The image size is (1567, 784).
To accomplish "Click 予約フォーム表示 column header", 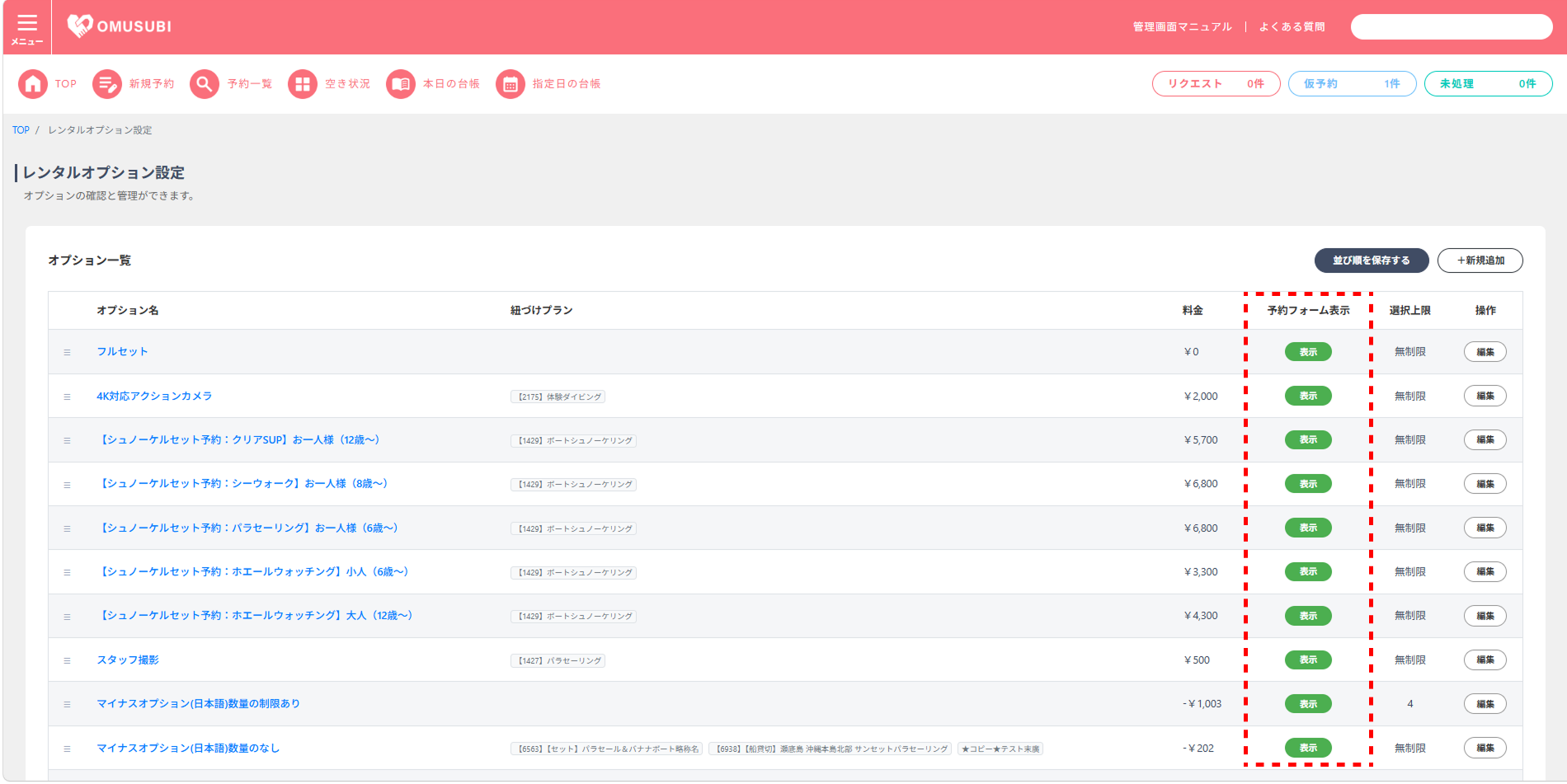I will tap(1308, 311).
